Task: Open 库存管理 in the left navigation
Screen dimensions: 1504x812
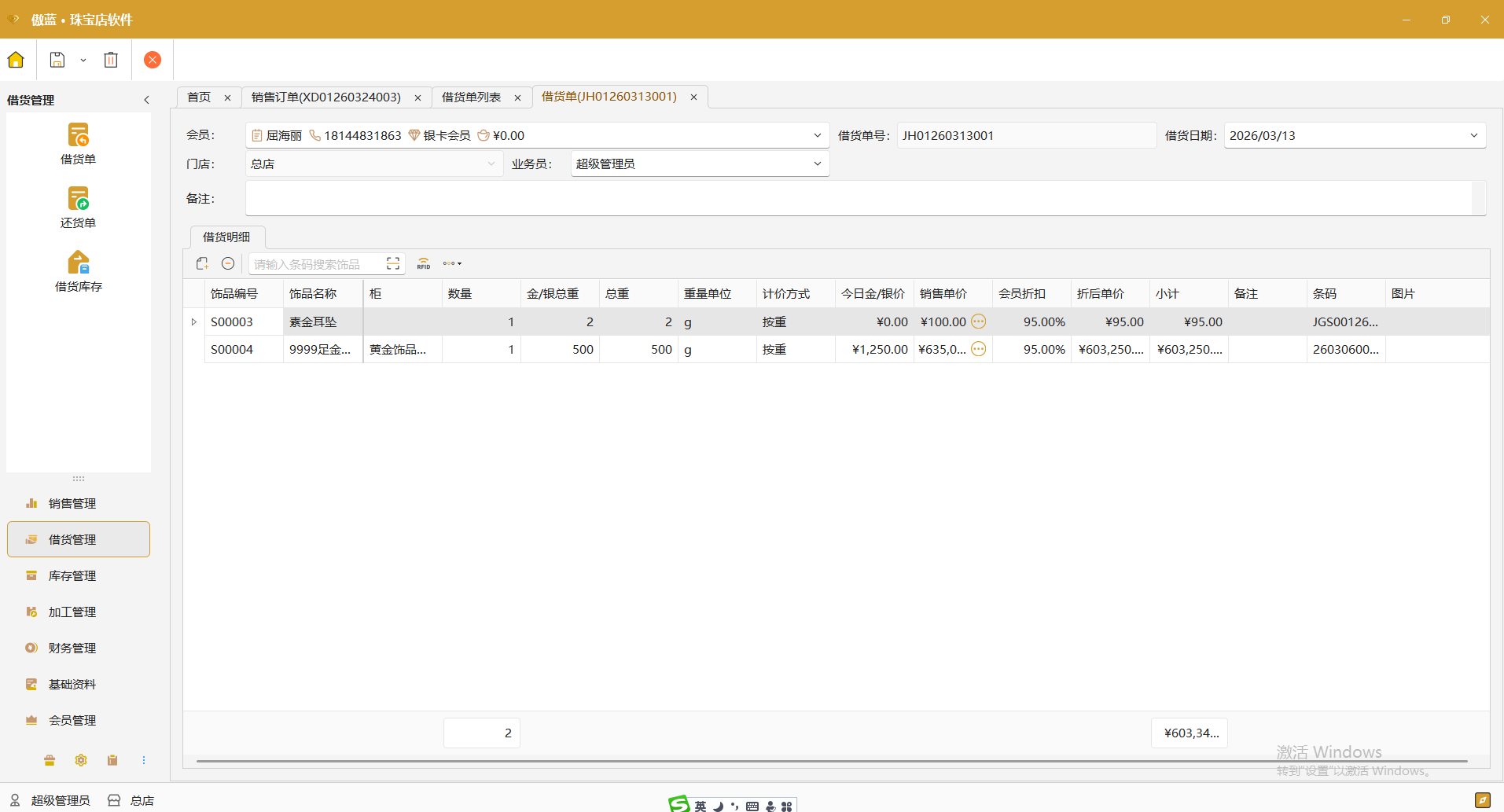Action: [x=71, y=575]
